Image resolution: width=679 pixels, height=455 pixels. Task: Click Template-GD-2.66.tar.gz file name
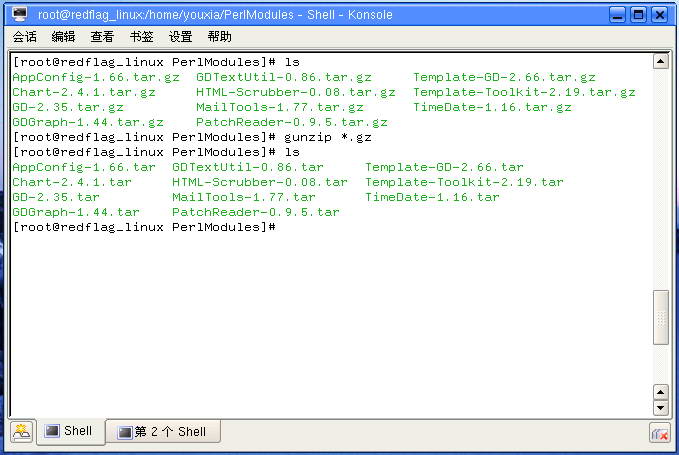(504, 77)
